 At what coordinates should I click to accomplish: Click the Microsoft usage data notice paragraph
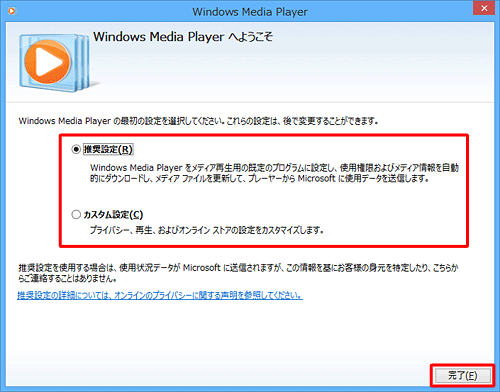238,273
